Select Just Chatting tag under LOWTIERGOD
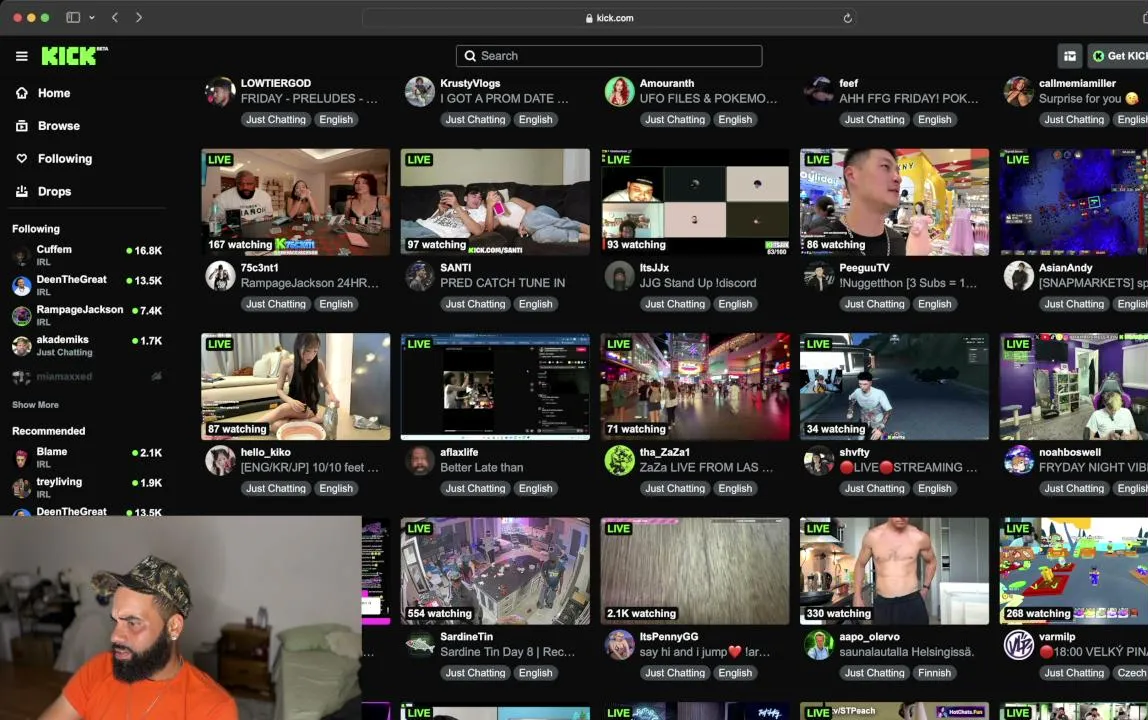 pyautogui.click(x=276, y=119)
